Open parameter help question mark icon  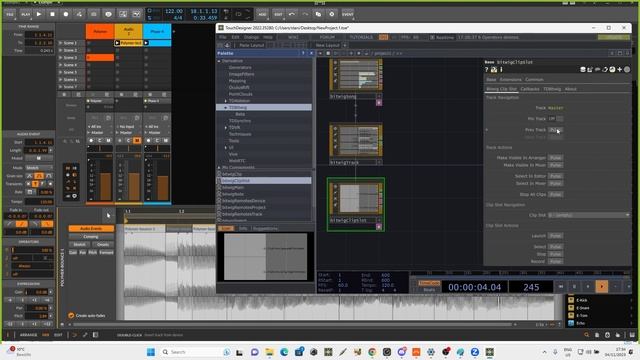pos(487,70)
